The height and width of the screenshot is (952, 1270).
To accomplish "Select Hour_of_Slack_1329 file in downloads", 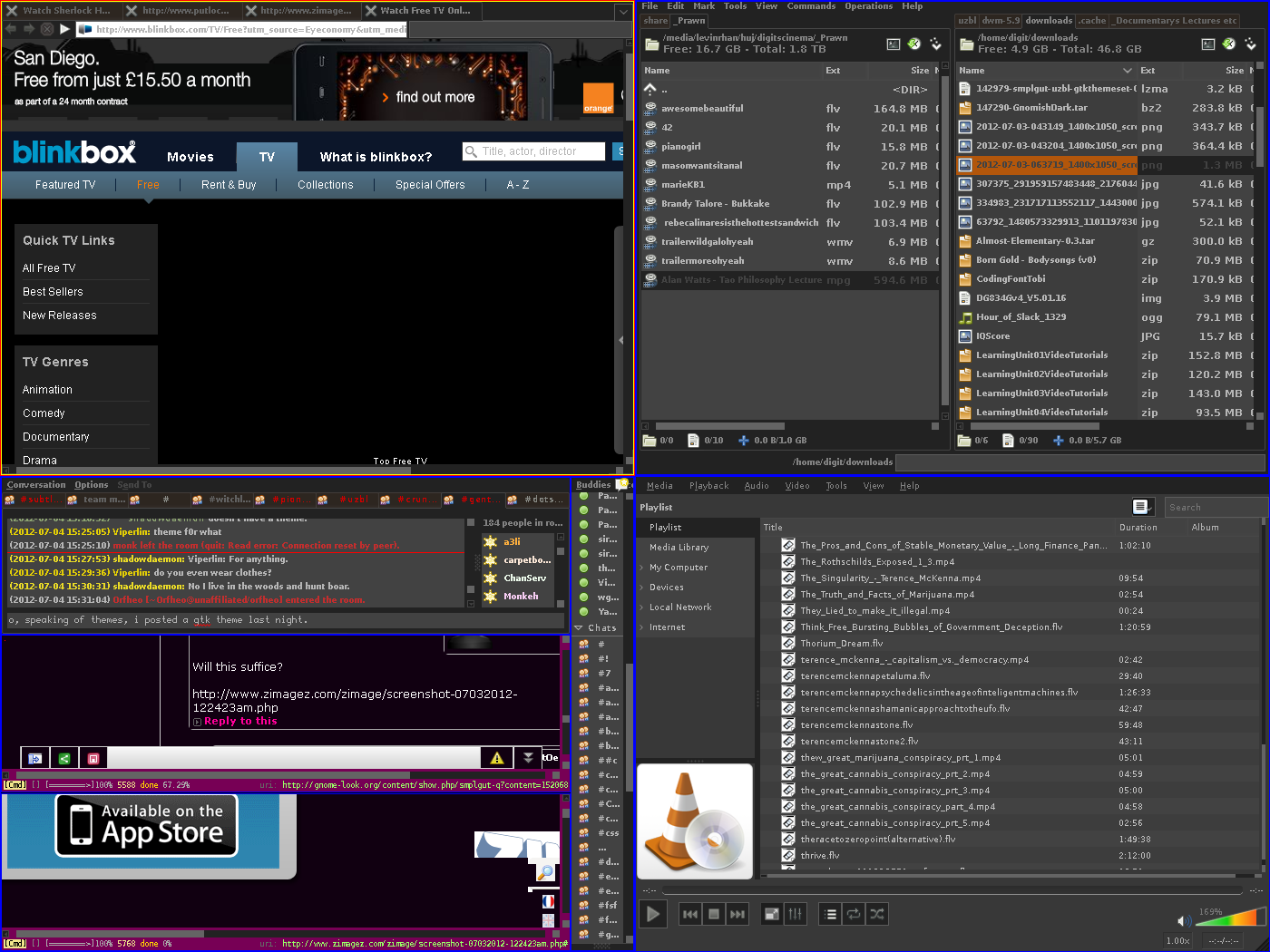I will [1021, 317].
